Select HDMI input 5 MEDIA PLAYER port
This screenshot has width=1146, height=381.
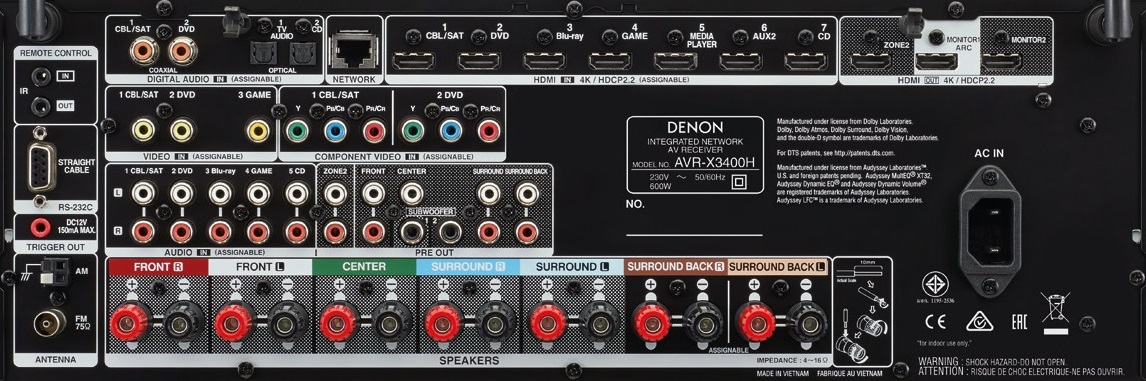pyautogui.click(x=675, y=61)
